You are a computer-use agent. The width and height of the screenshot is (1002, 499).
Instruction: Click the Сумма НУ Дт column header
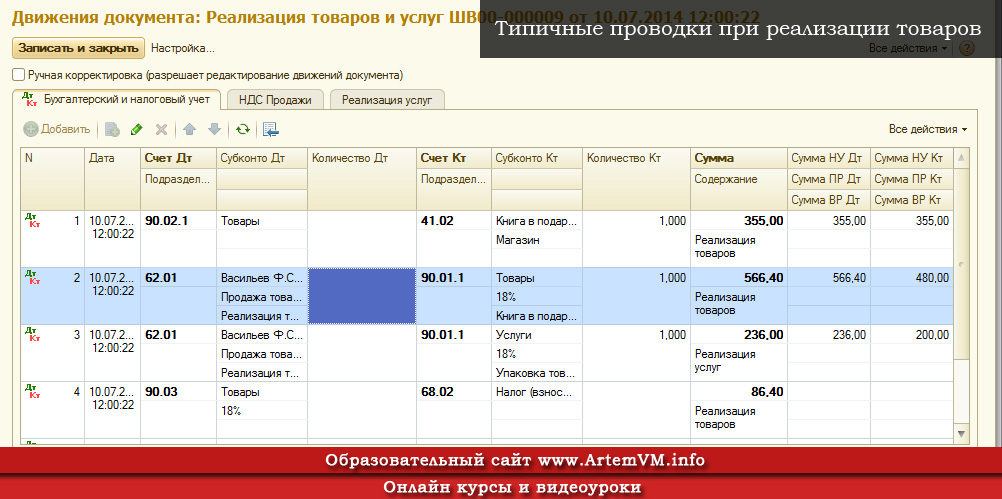(x=829, y=158)
